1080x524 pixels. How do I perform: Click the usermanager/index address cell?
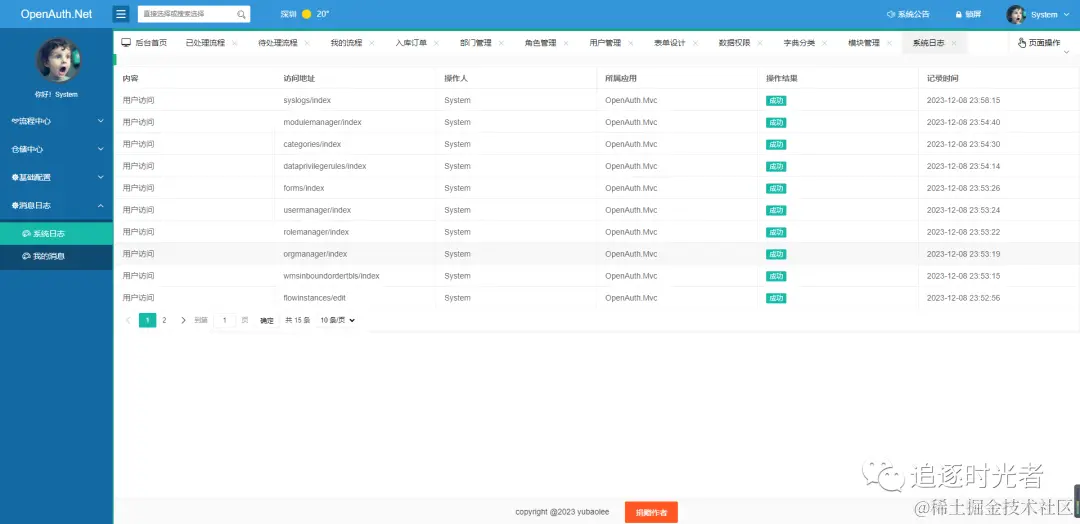point(317,210)
